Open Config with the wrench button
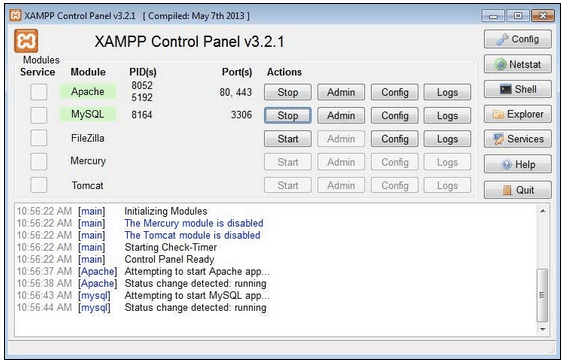Screen dimensions: 566x364 pos(518,39)
